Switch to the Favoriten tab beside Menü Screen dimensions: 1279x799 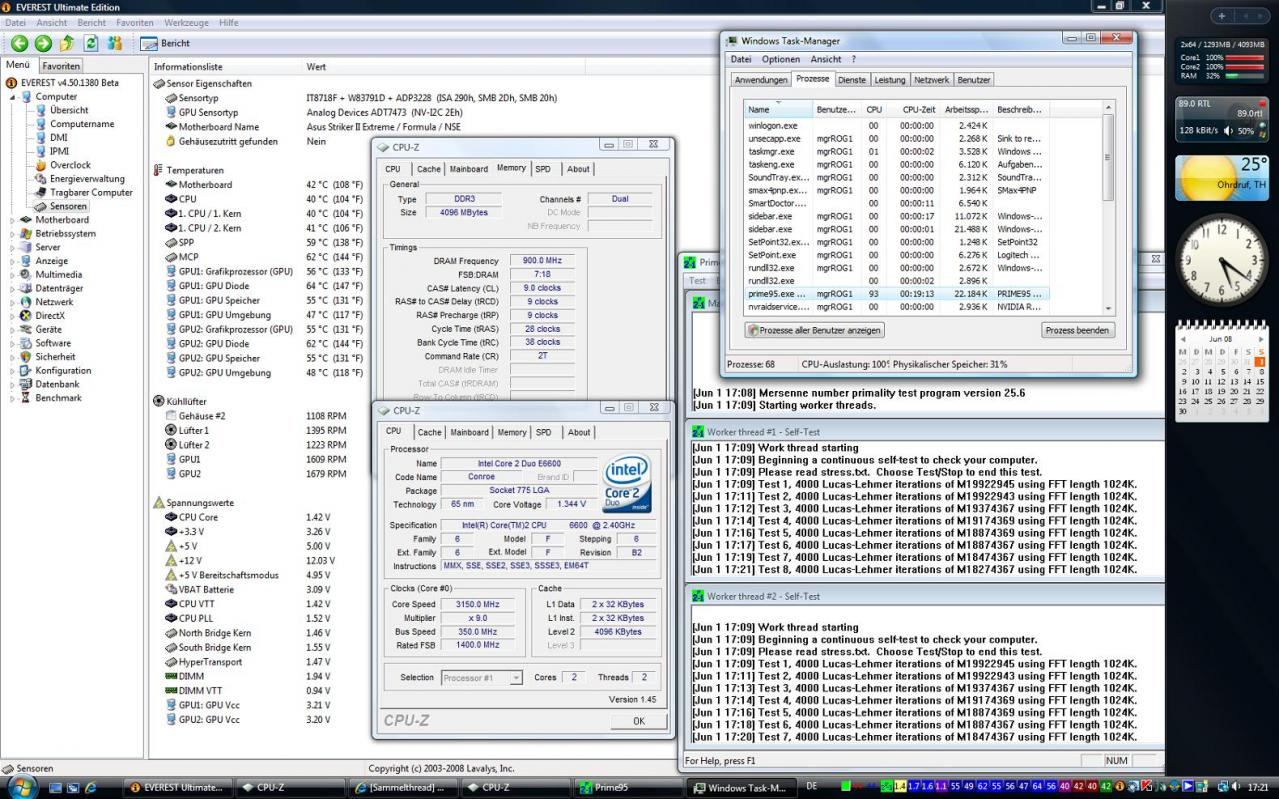point(60,65)
